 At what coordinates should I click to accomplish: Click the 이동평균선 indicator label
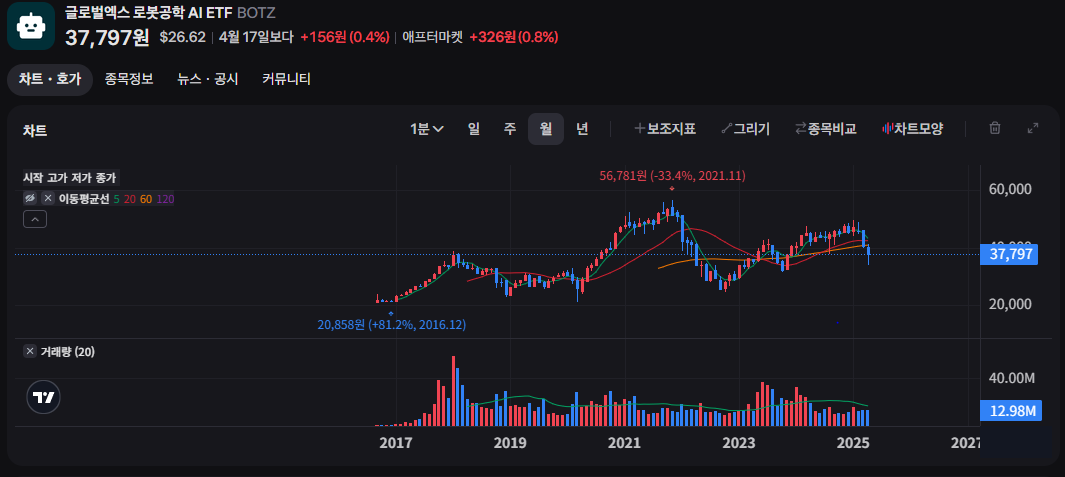pyautogui.click(x=84, y=198)
